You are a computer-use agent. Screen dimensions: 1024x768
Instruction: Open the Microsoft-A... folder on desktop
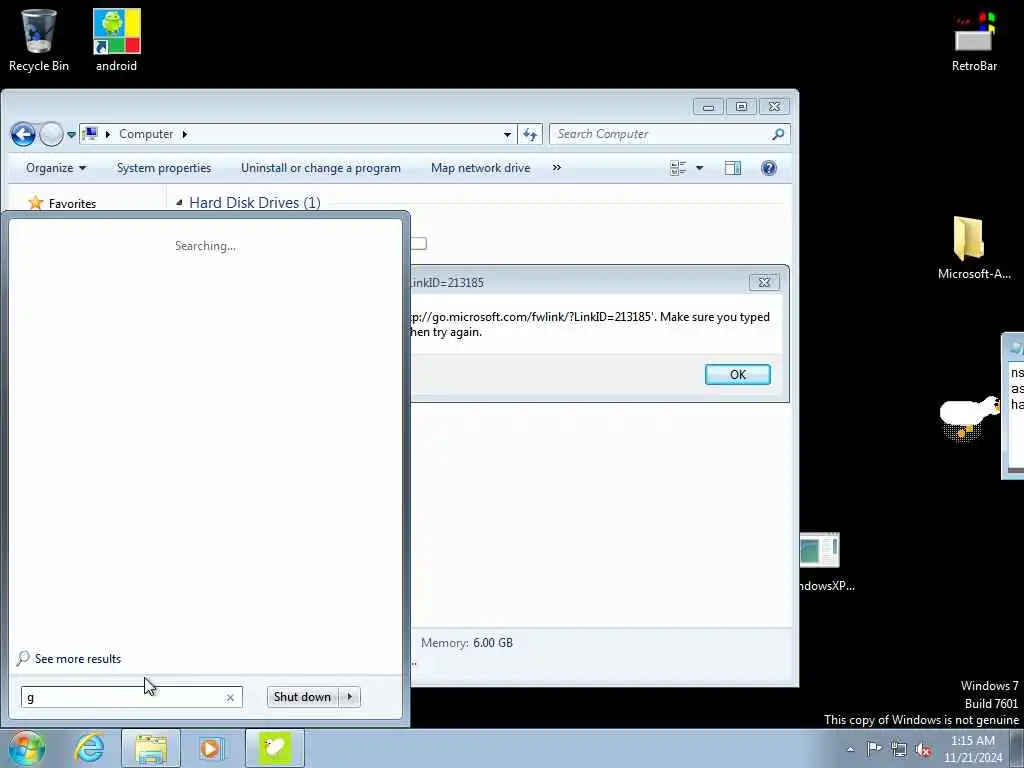tap(974, 248)
